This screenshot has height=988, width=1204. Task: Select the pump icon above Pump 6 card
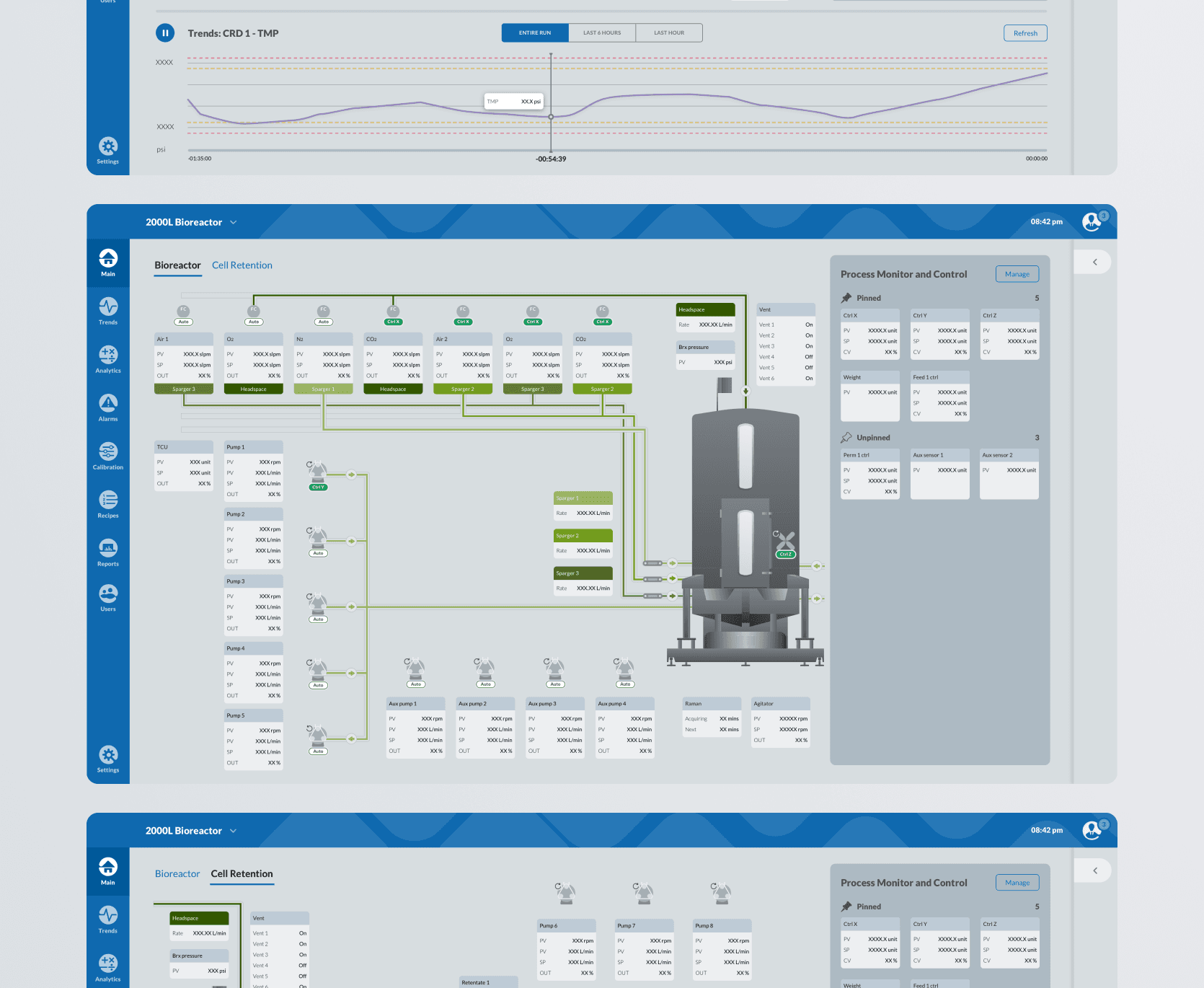click(x=566, y=892)
